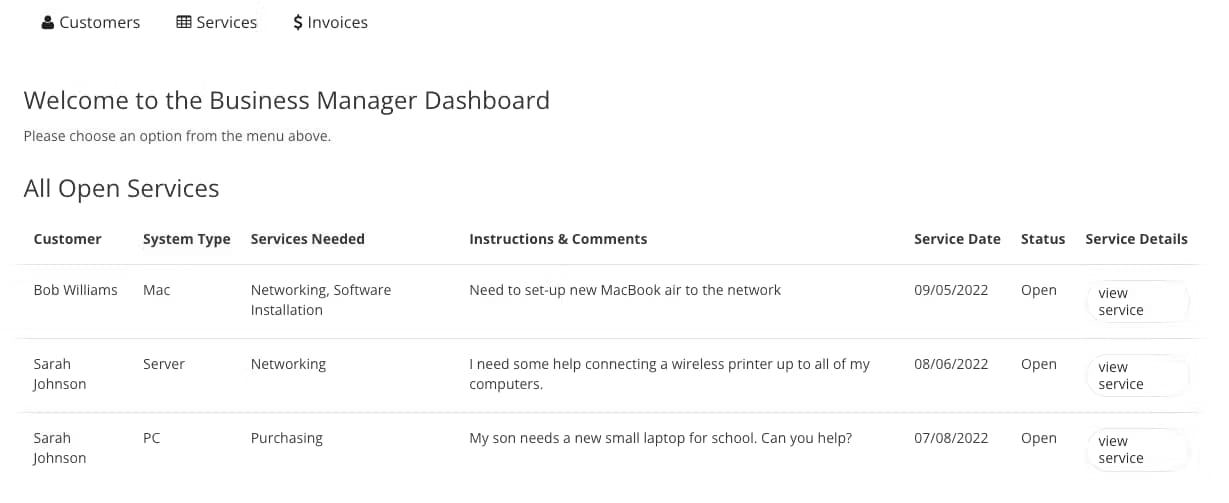Click the System Type column header
Image resolution: width=1229 pixels, height=503 pixels.
click(x=186, y=239)
